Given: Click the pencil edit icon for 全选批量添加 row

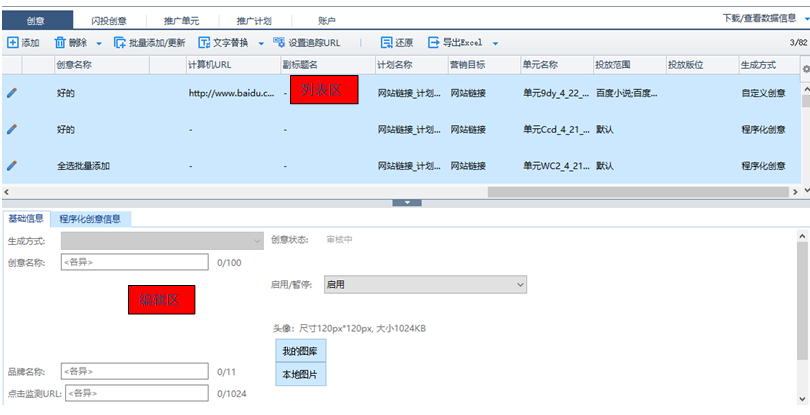Looking at the screenshot, I should point(12,165).
